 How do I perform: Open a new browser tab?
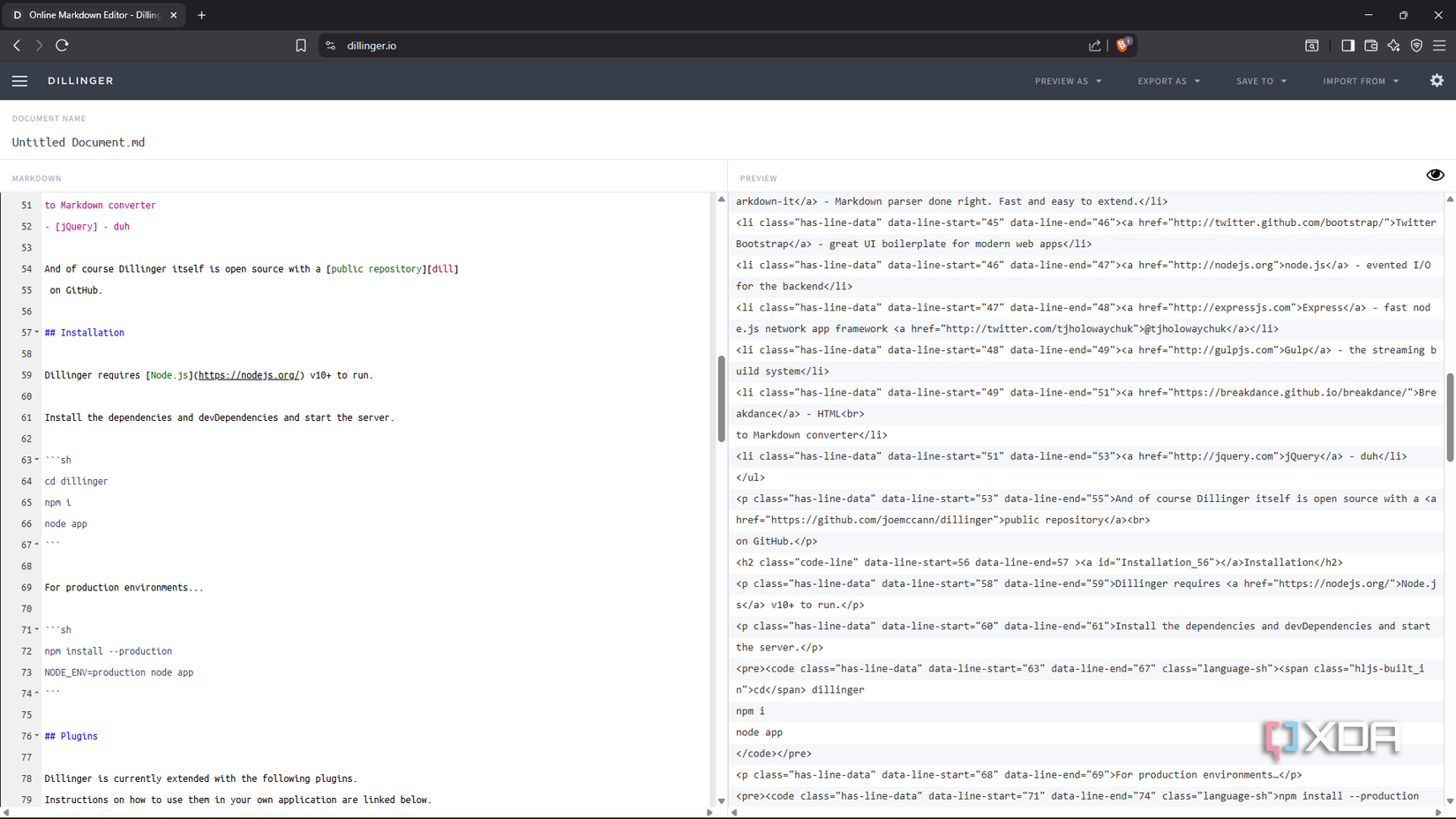coord(201,14)
